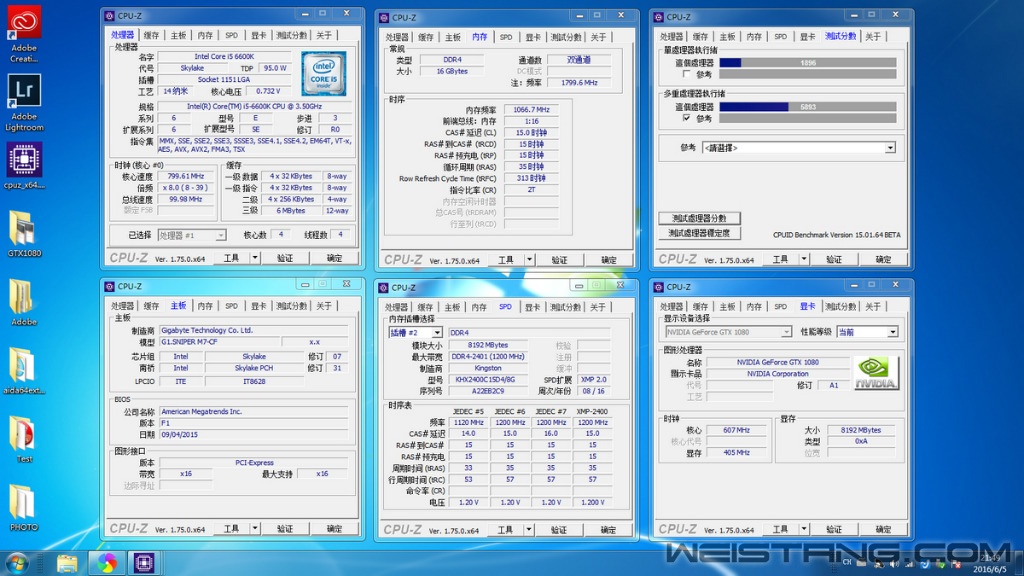1024x576 pixels.
Task: Open the 关于 tab in the benchmark window
Action: point(873,37)
